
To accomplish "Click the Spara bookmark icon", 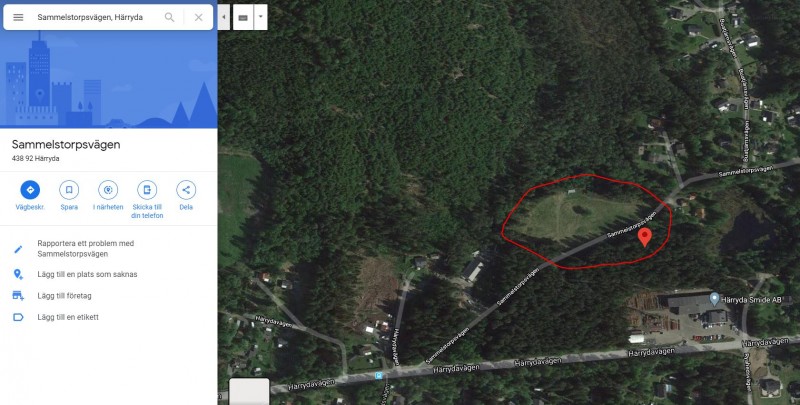I will [69, 190].
